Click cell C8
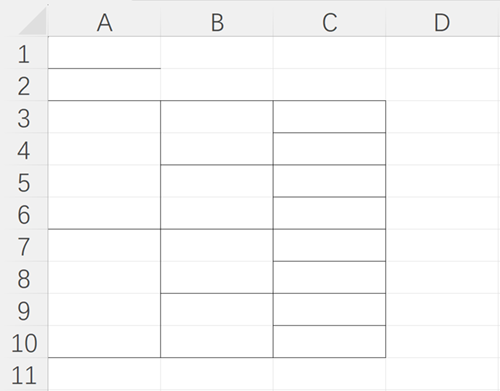Screen dimensions: 500x391 click(x=329, y=277)
